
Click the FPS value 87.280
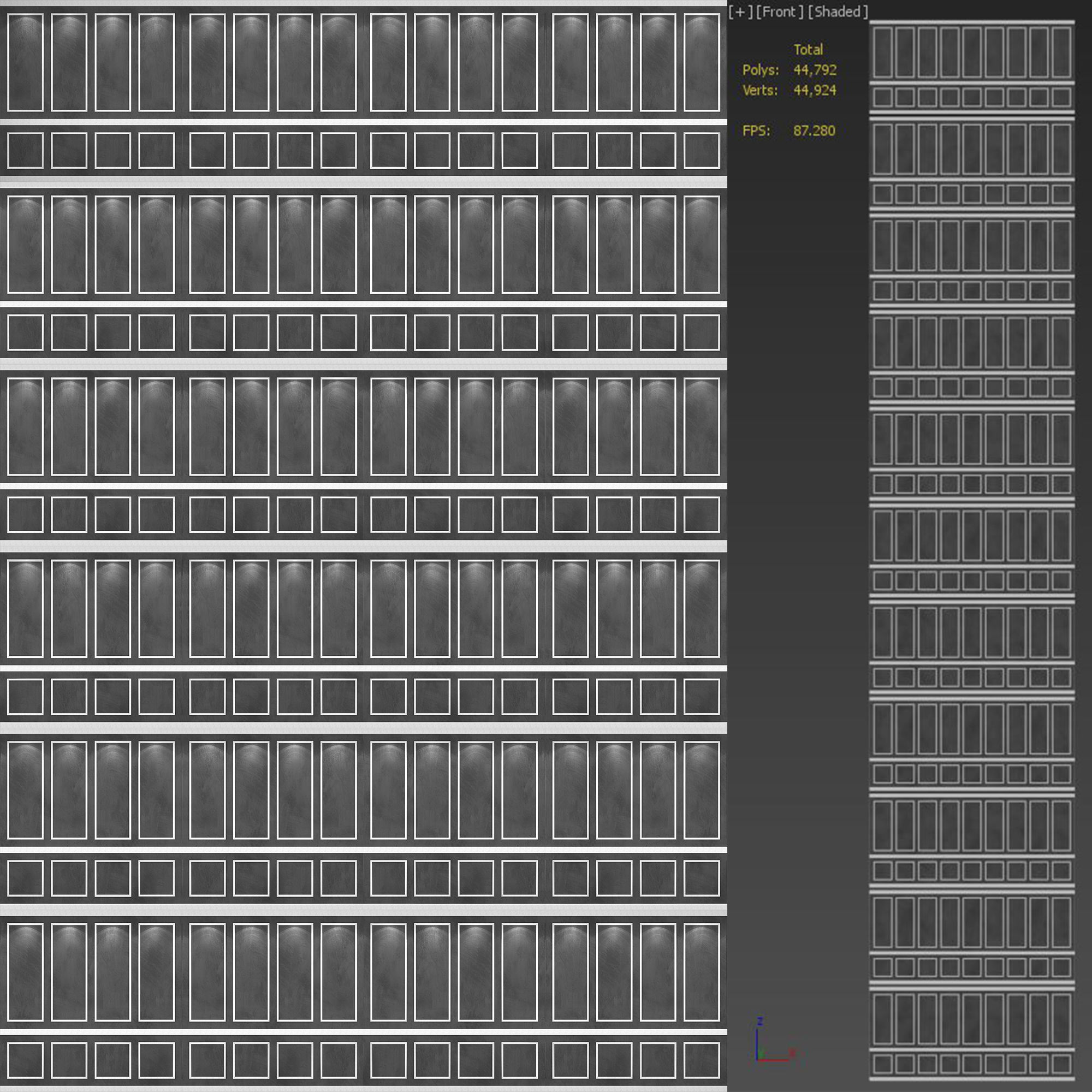814,131
